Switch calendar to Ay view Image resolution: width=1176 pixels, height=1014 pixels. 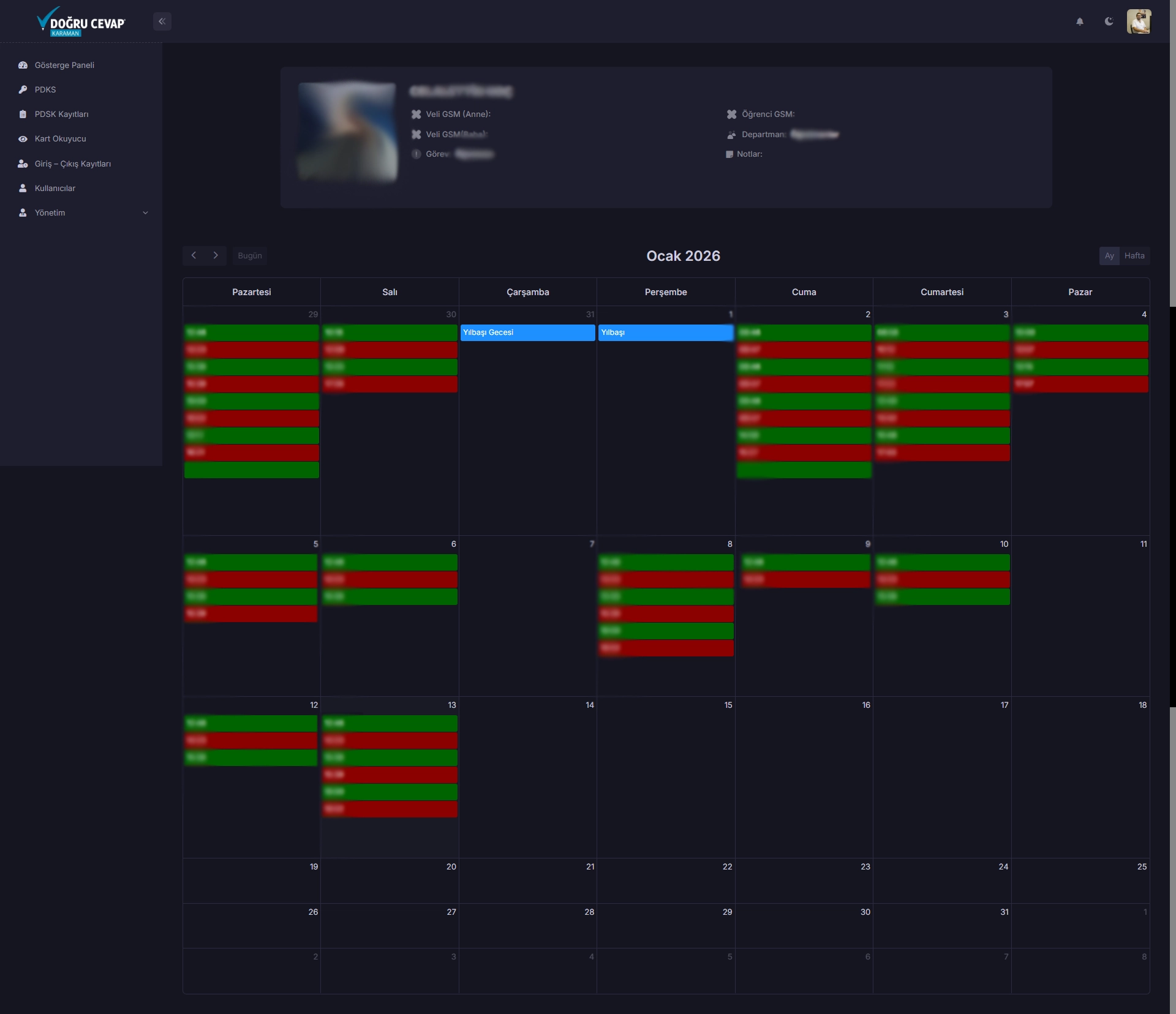(x=1109, y=256)
